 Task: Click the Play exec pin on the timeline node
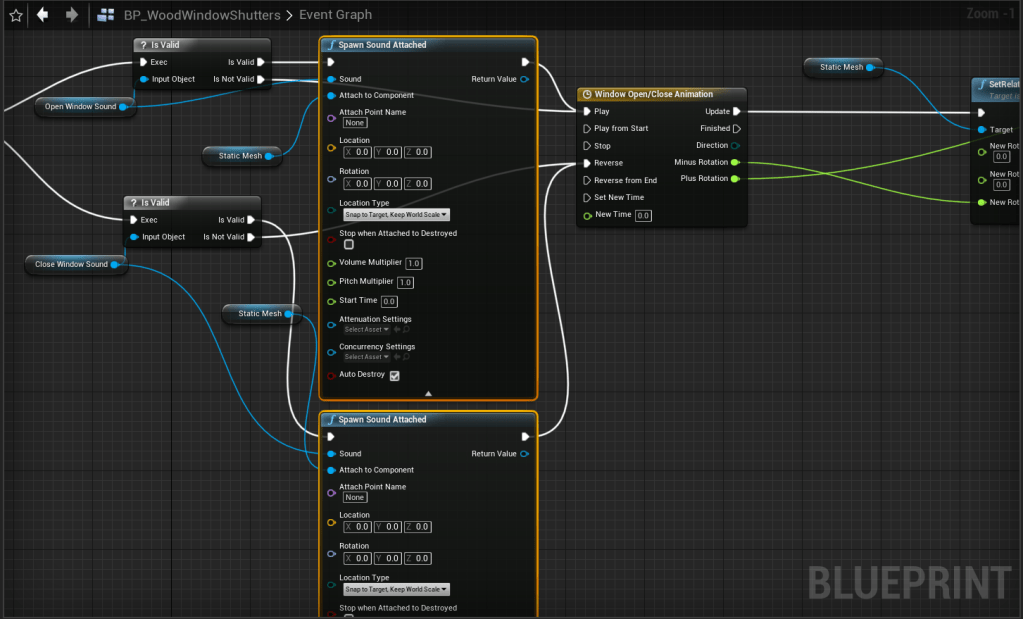click(x=587, y=112)
